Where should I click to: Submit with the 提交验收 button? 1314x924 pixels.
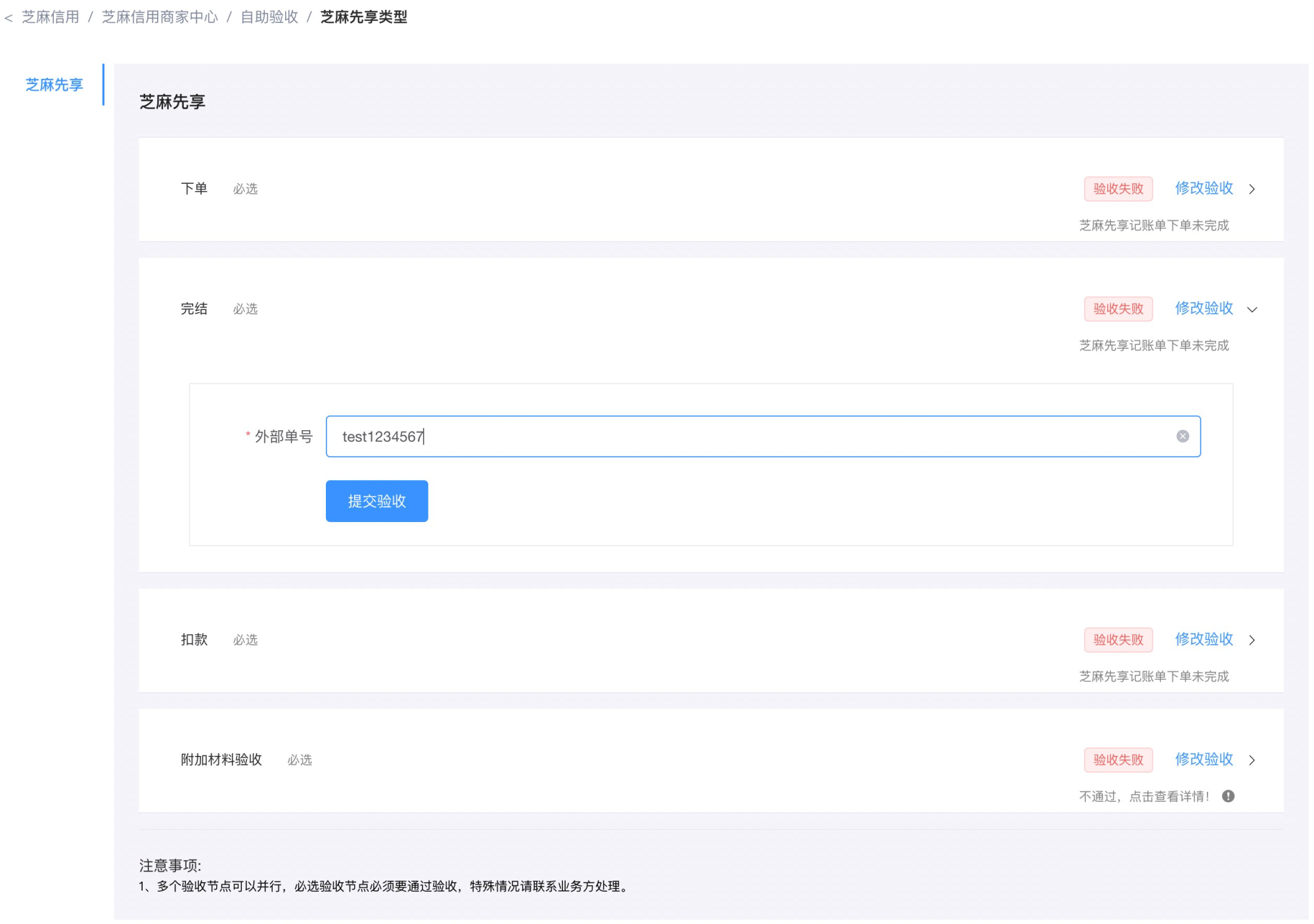tap(377, 501)
